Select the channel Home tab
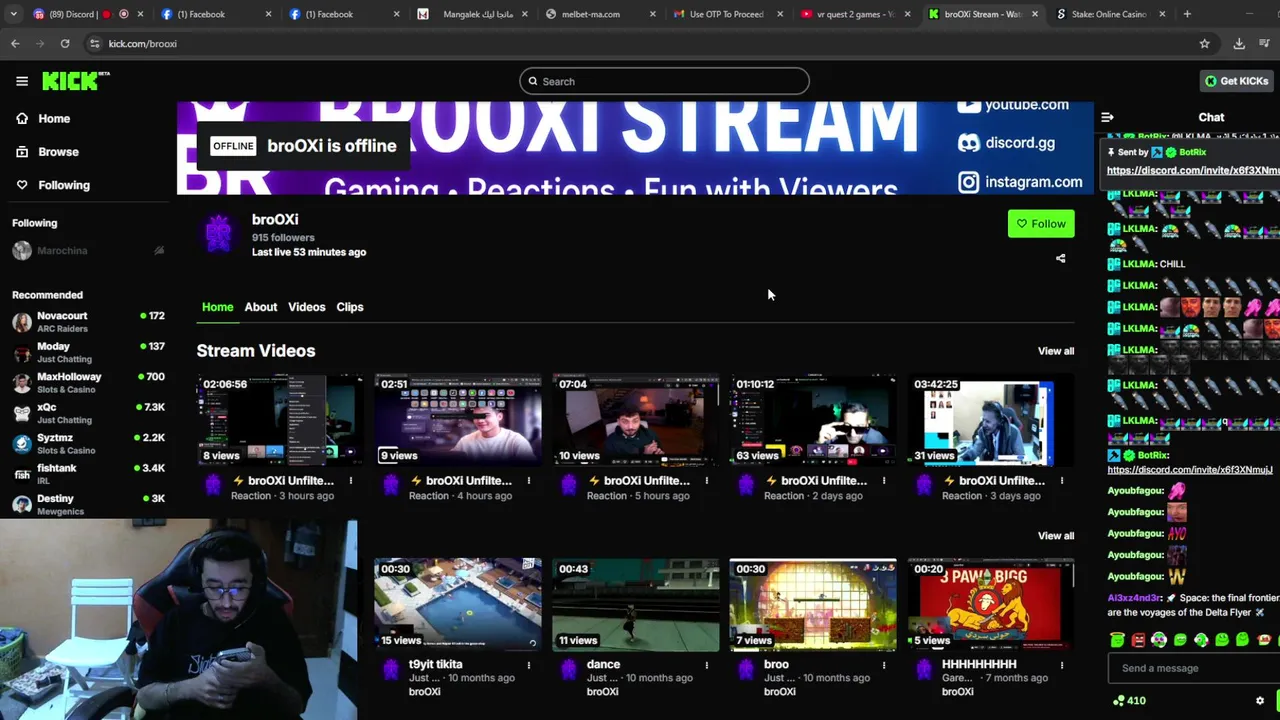The width and height of the screenshot is (1280, 720). 217,307
